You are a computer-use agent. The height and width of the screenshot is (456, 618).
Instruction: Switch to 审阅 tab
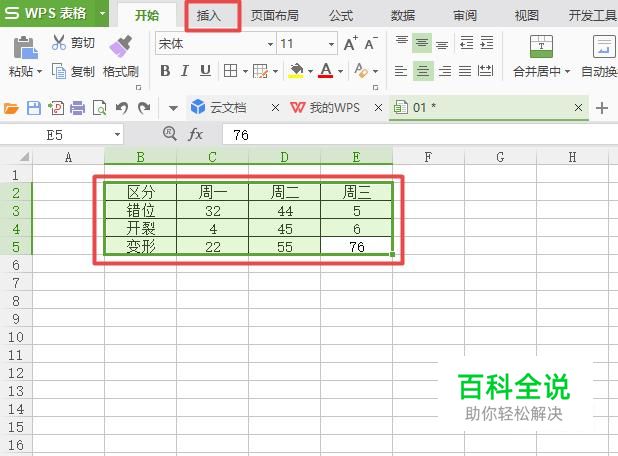coord(465,16)
